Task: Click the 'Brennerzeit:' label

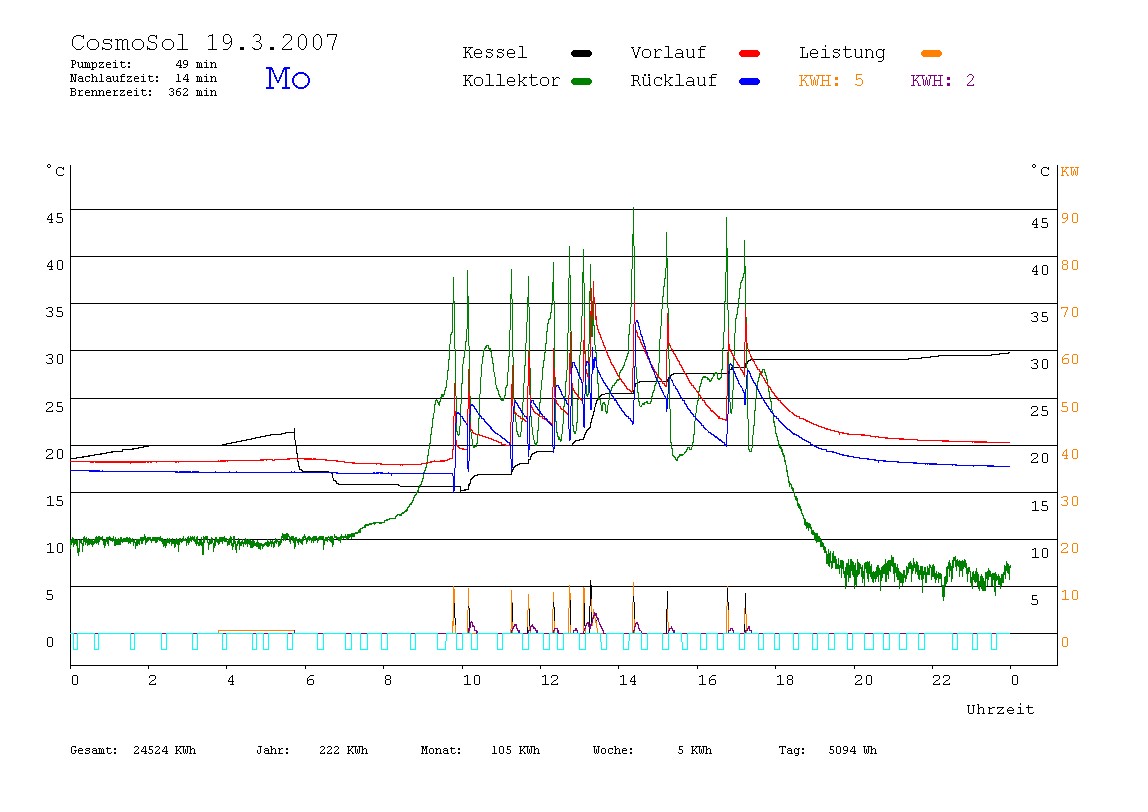Action: [x=111, y=92]
